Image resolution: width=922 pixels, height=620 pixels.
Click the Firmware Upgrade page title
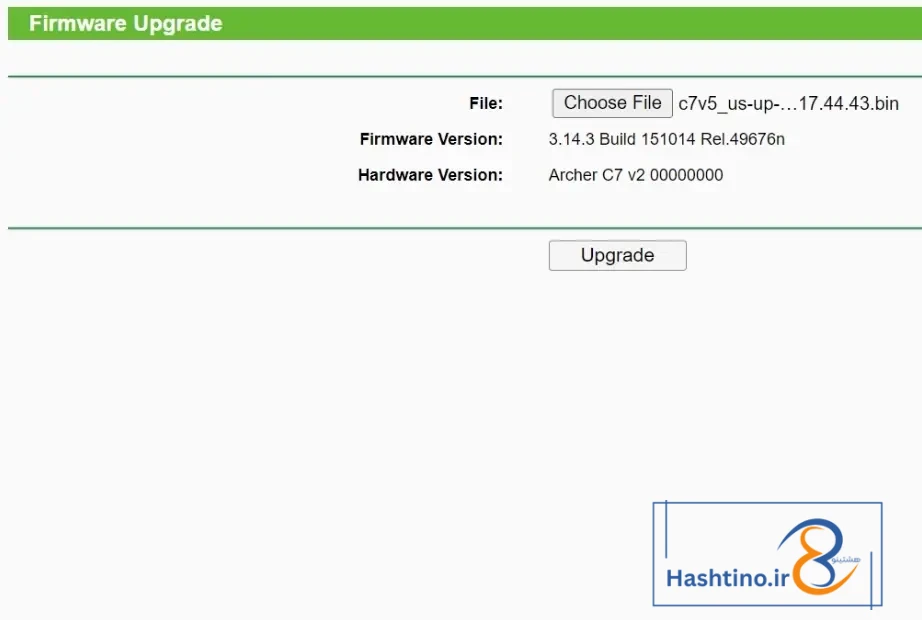point(126,24)
